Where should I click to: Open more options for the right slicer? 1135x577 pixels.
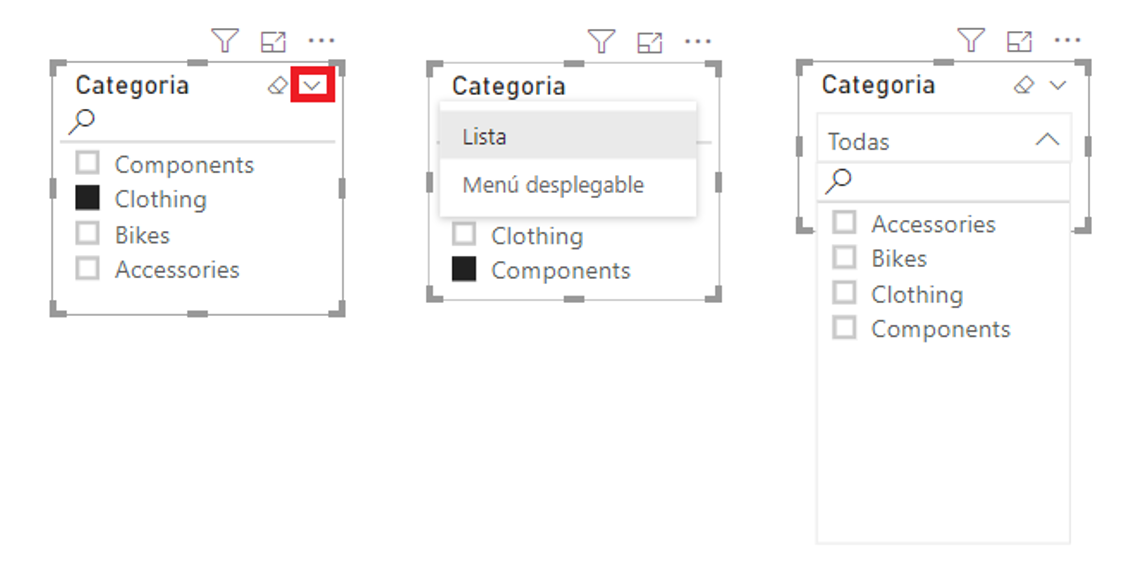point(1067,41)
